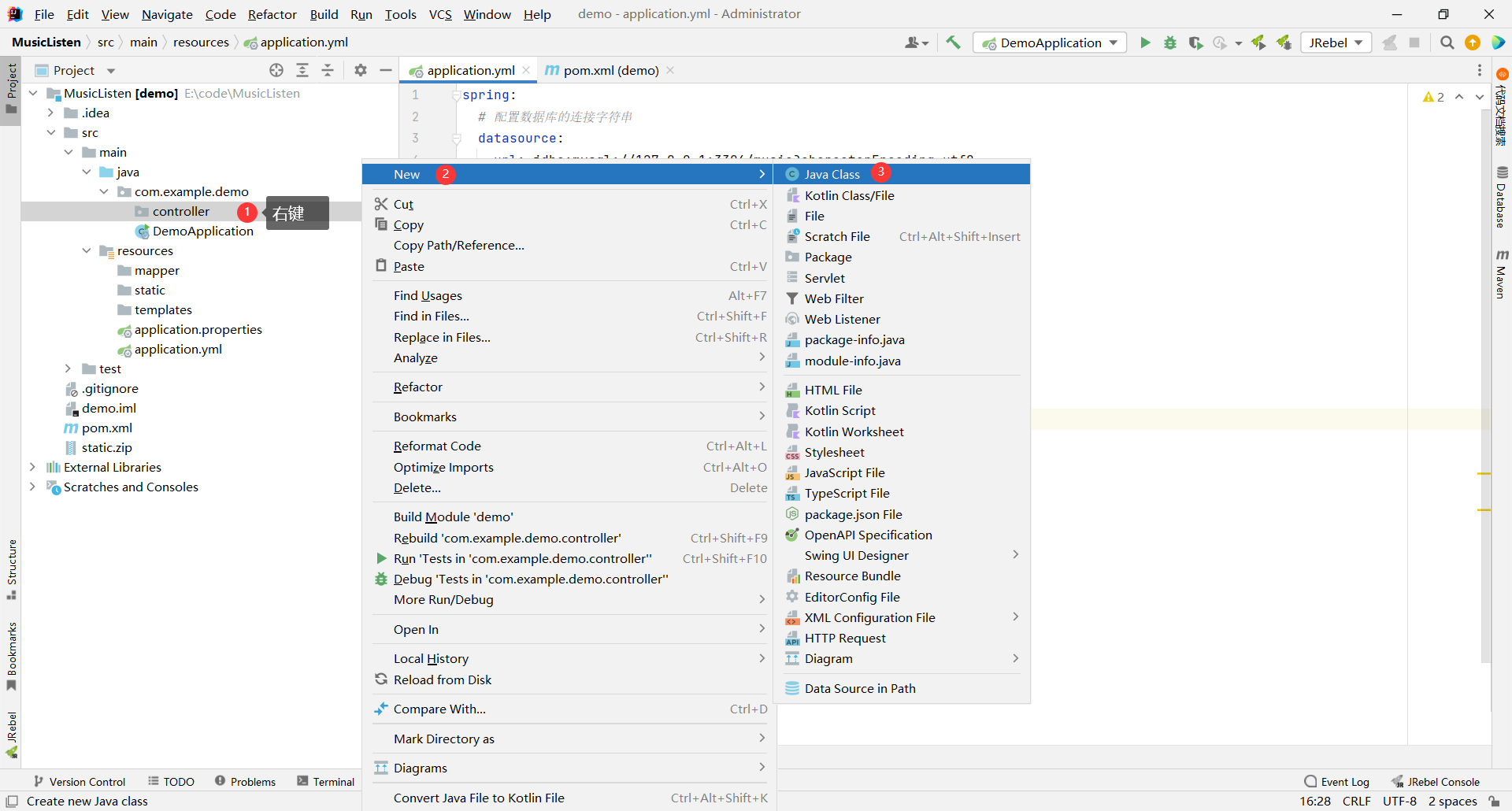Choose Kotlin Class/File from New submenu
This screenshot has height=811, width=1512.
coord(902,195)
